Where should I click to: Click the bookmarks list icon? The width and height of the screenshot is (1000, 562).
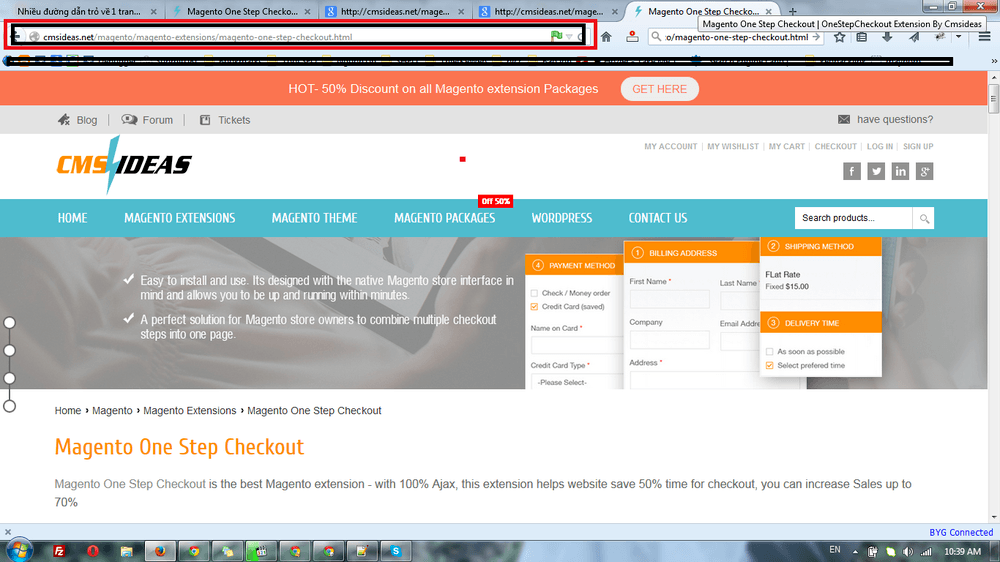(862, 37)
